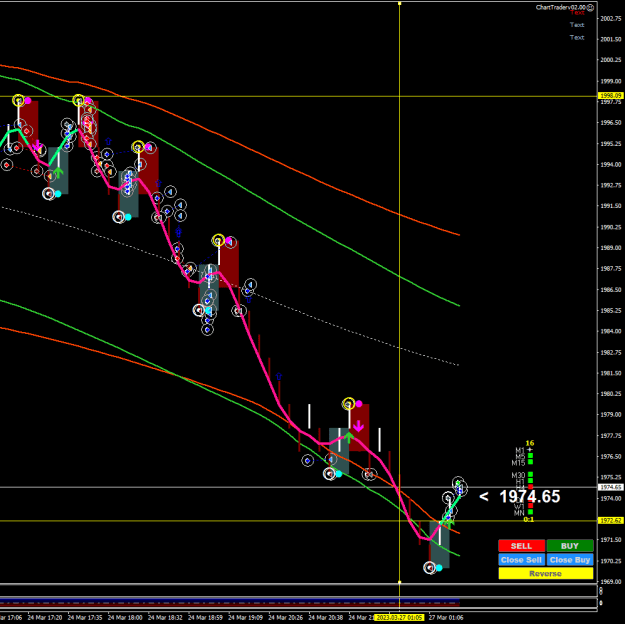Click the yellow 2023.03.27 01:05 date tag
The image size is (625, 624).
[x=399, y=618]
